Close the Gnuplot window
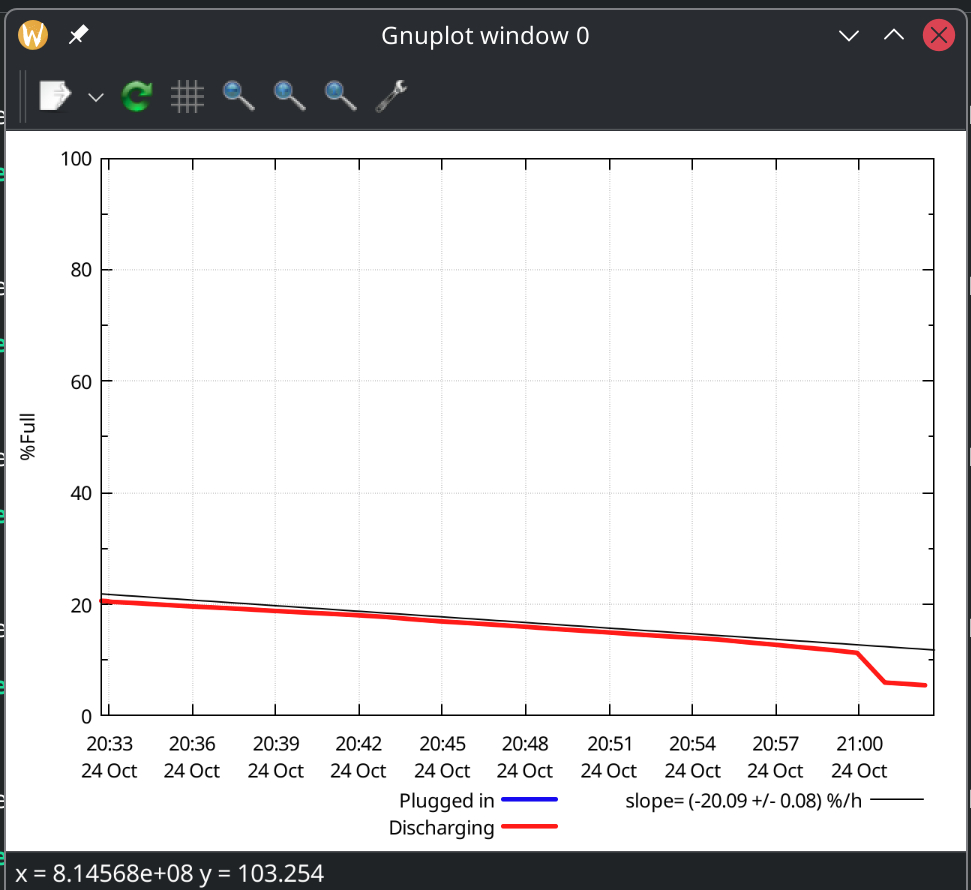Viewport: 971px width, 890px height. 938,36
